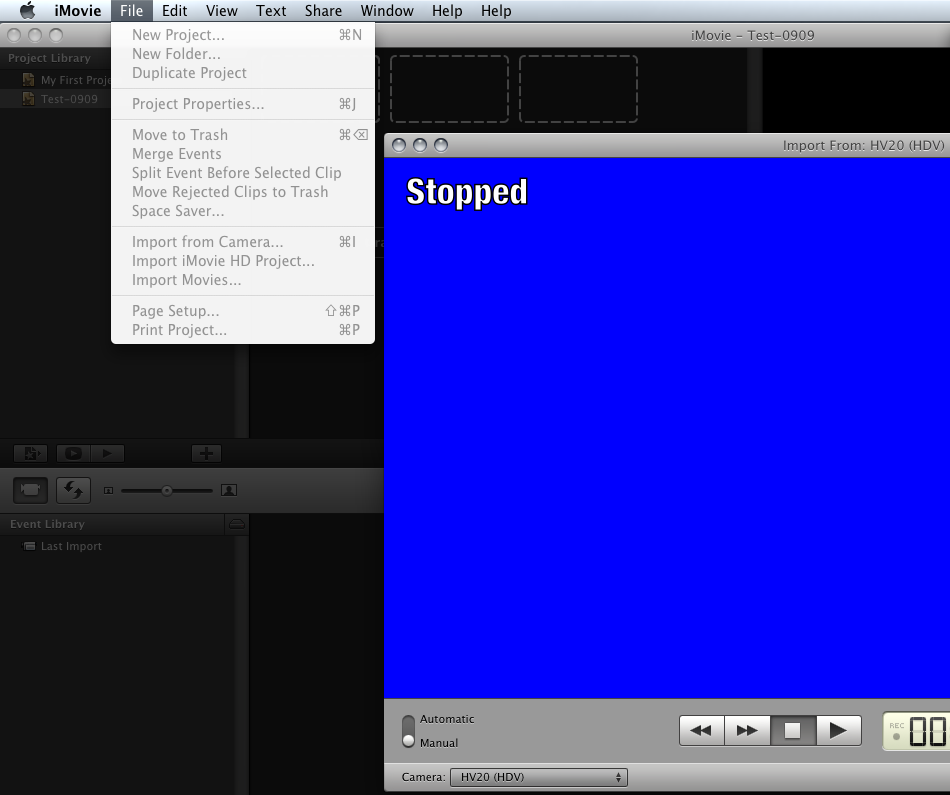Click the Import From: HV20 (HDV) title
The image size is (950, 795).
click(x=863, y=145)
